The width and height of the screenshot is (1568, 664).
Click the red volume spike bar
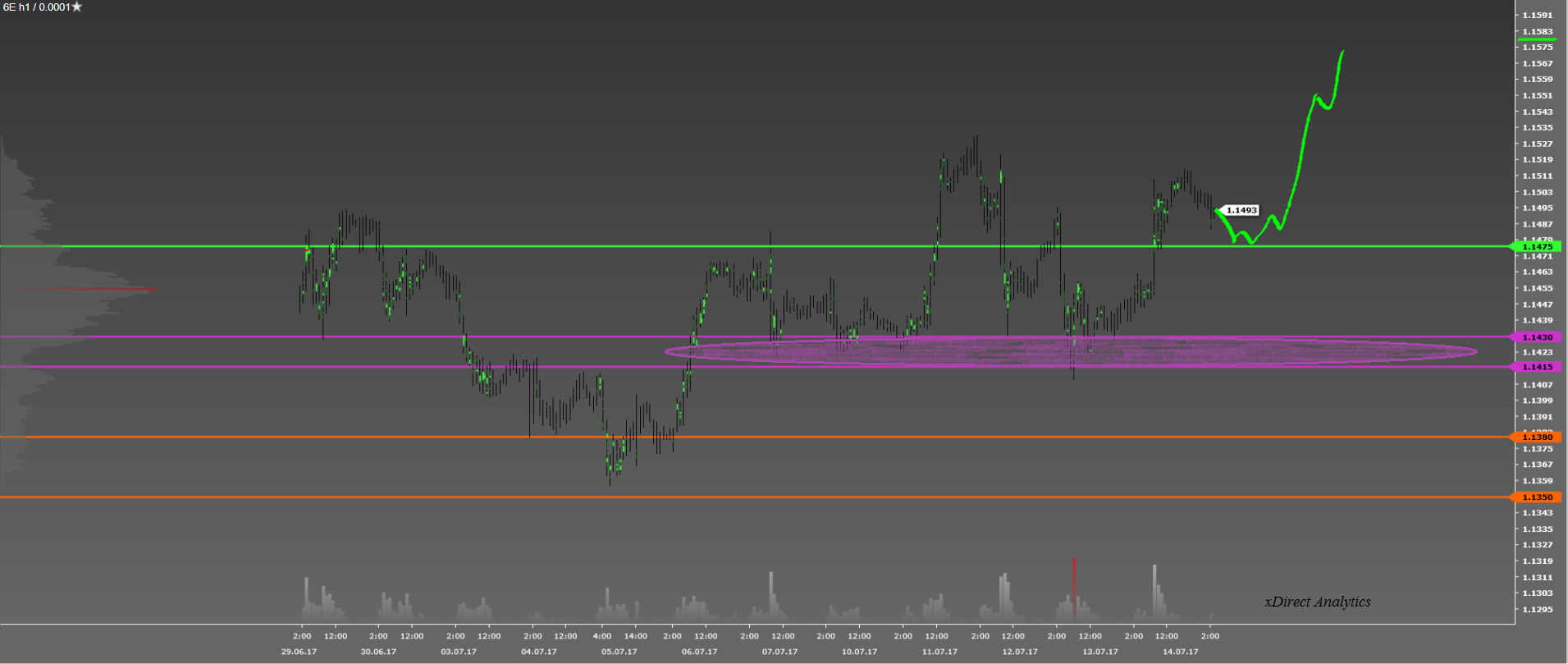pos(1073,588)
